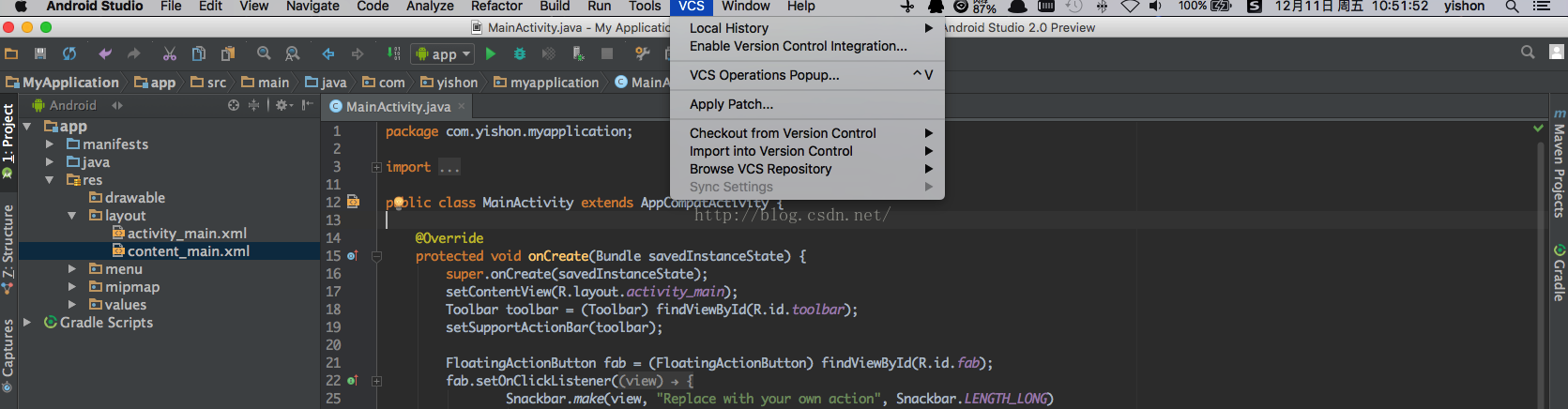Click the Open folder toolbar icon
The image size is (1568, 409).
[x=11, y=54]
